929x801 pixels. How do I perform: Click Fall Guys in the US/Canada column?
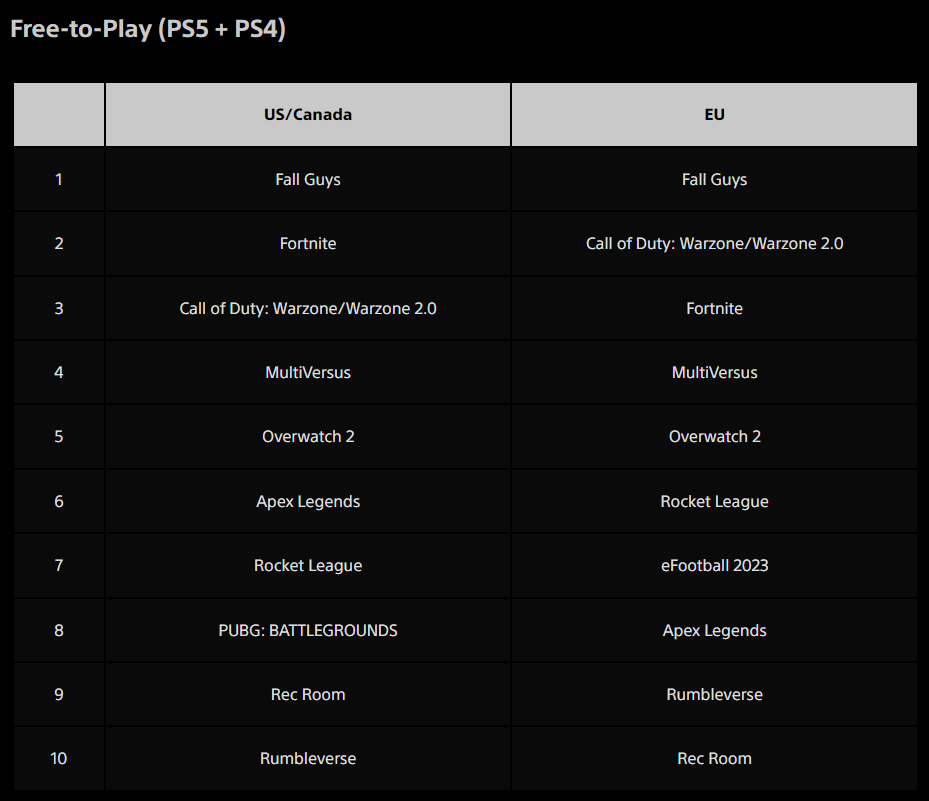(x=308, y=180)
